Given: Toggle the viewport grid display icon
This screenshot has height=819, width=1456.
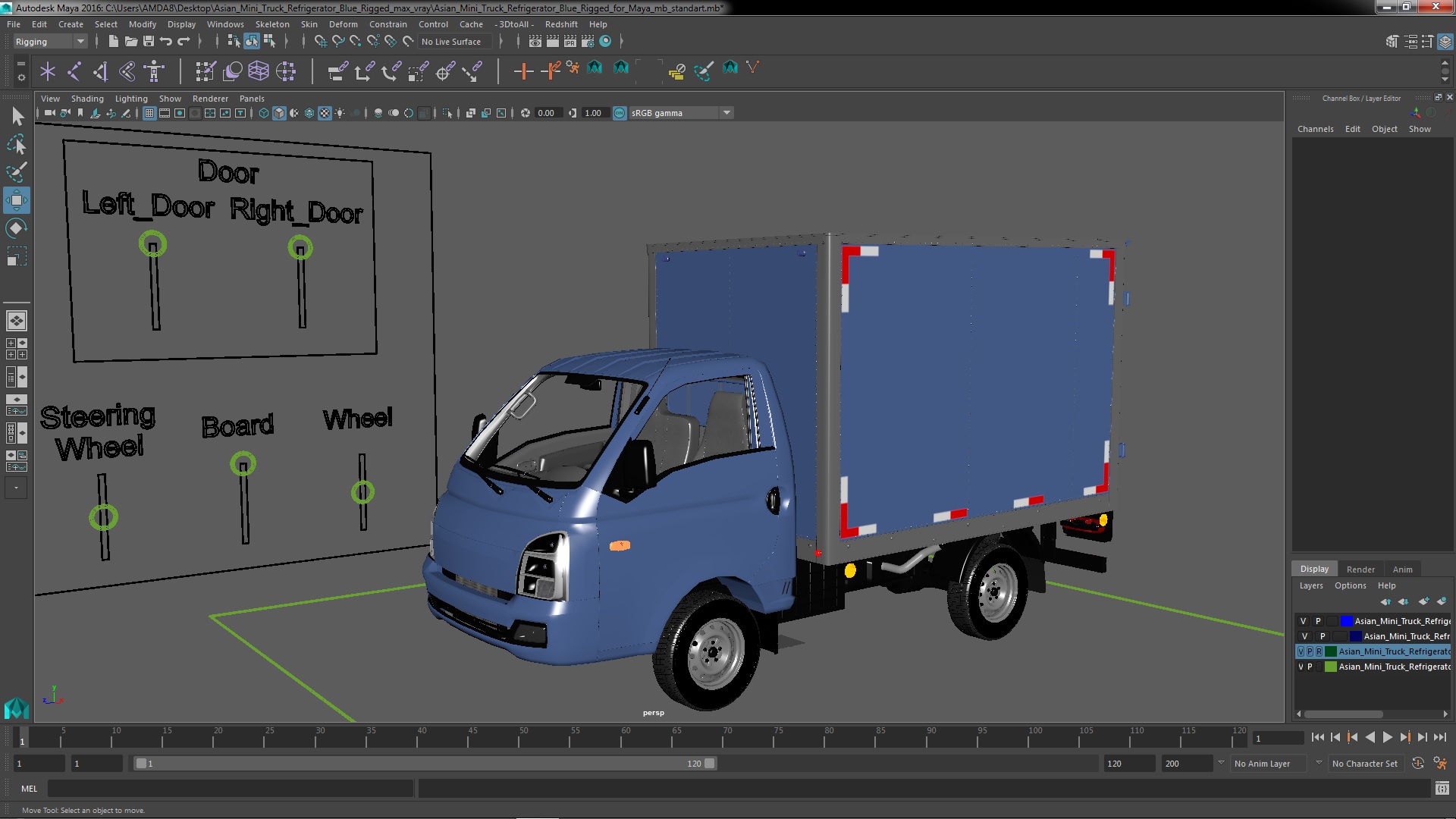Looking at the screenshot, I should click(x=149, y=113).
